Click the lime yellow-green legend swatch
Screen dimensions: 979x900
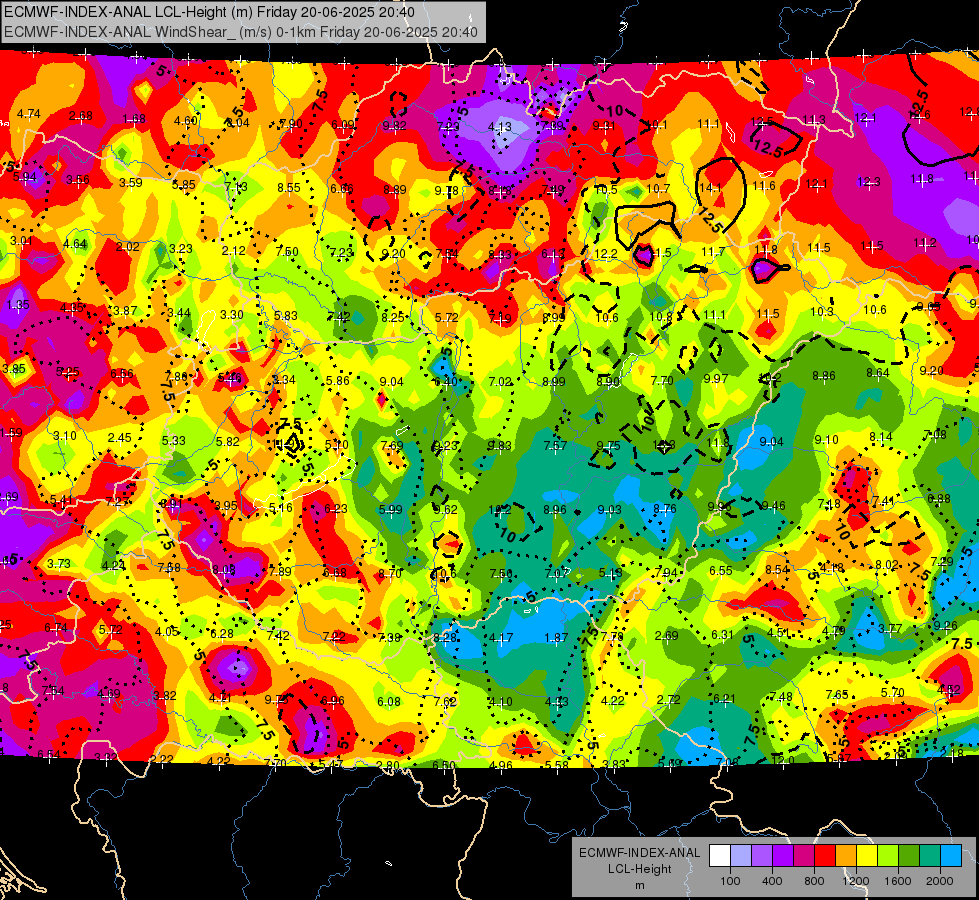(x=887, y=856)
